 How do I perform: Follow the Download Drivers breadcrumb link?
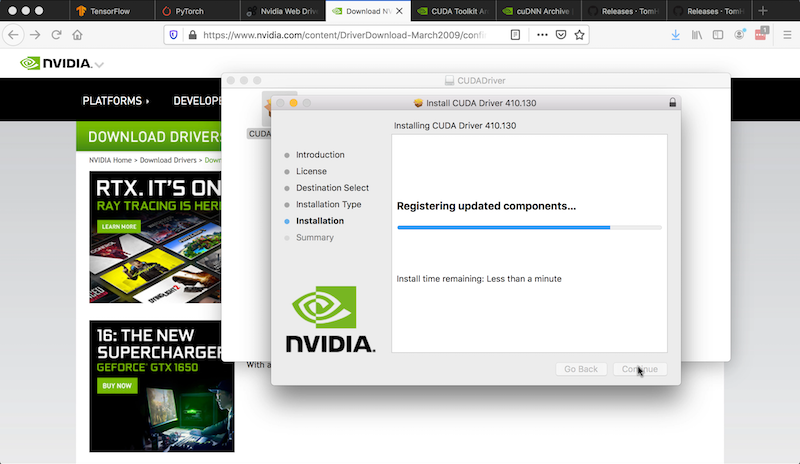pyautogui.click(x=168, y=160)
